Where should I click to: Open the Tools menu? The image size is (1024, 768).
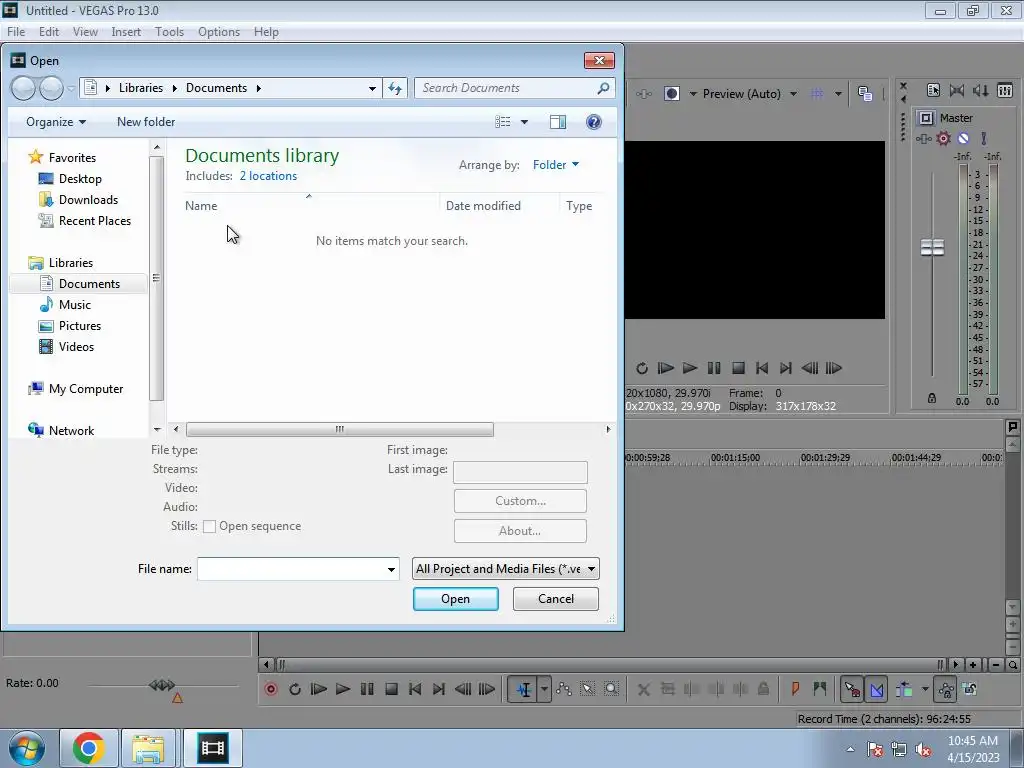[x=169, y=32]
